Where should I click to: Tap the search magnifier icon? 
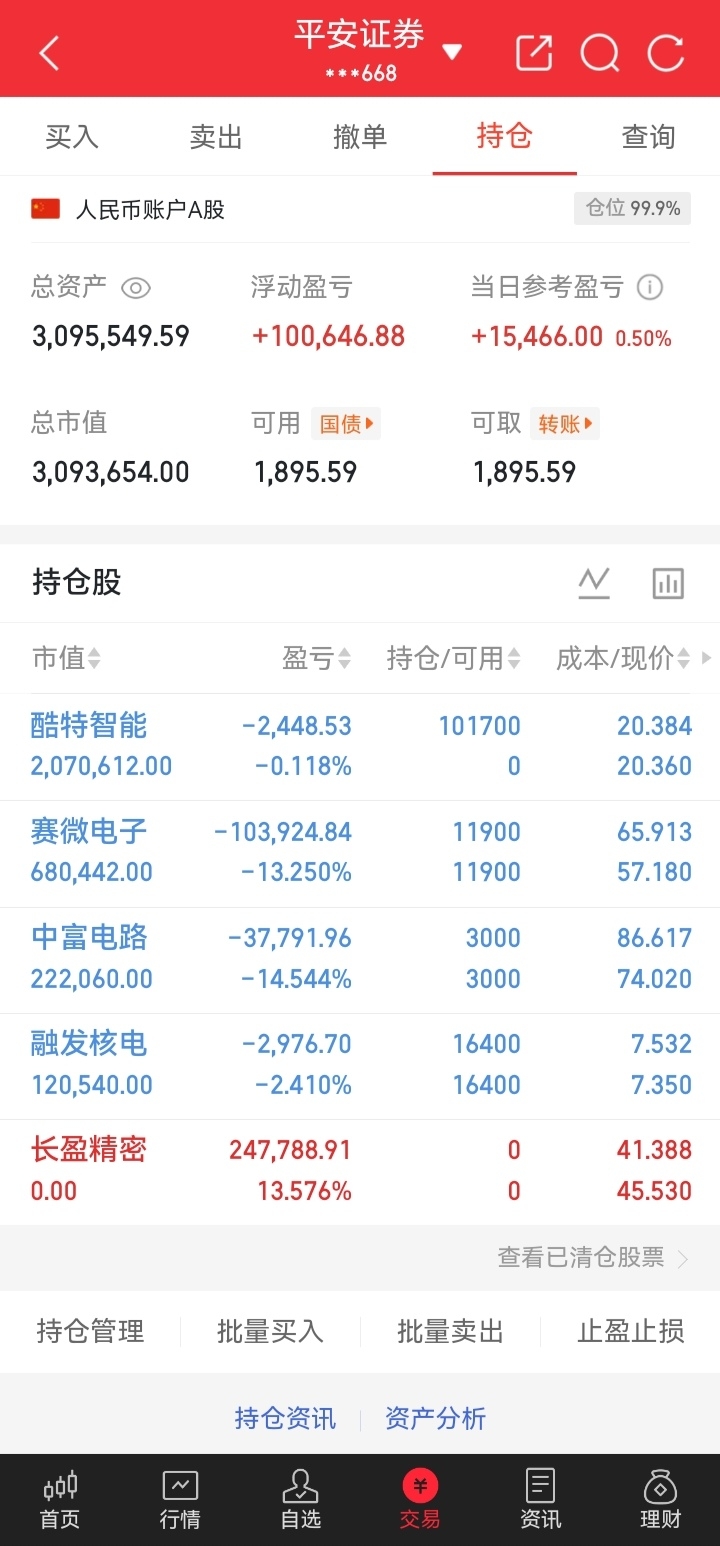600,53
